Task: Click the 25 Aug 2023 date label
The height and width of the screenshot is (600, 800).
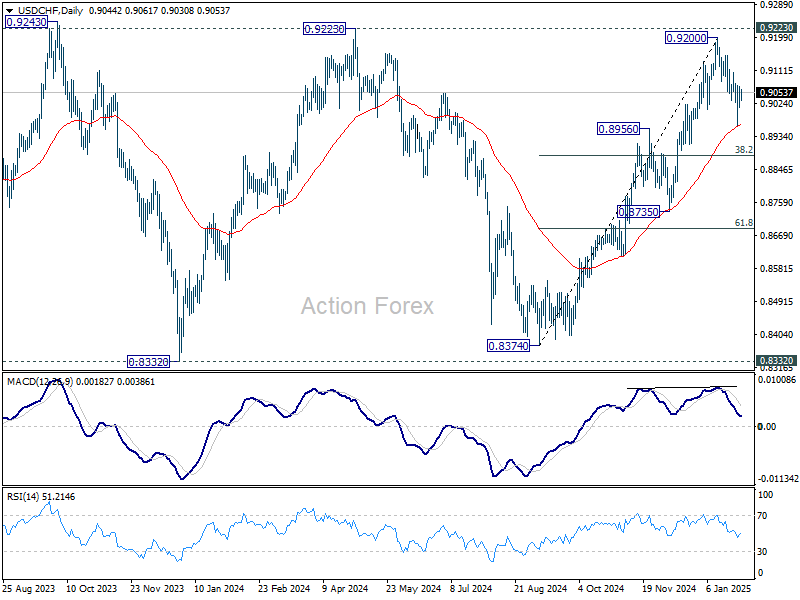Action: (x=29, y=588)
